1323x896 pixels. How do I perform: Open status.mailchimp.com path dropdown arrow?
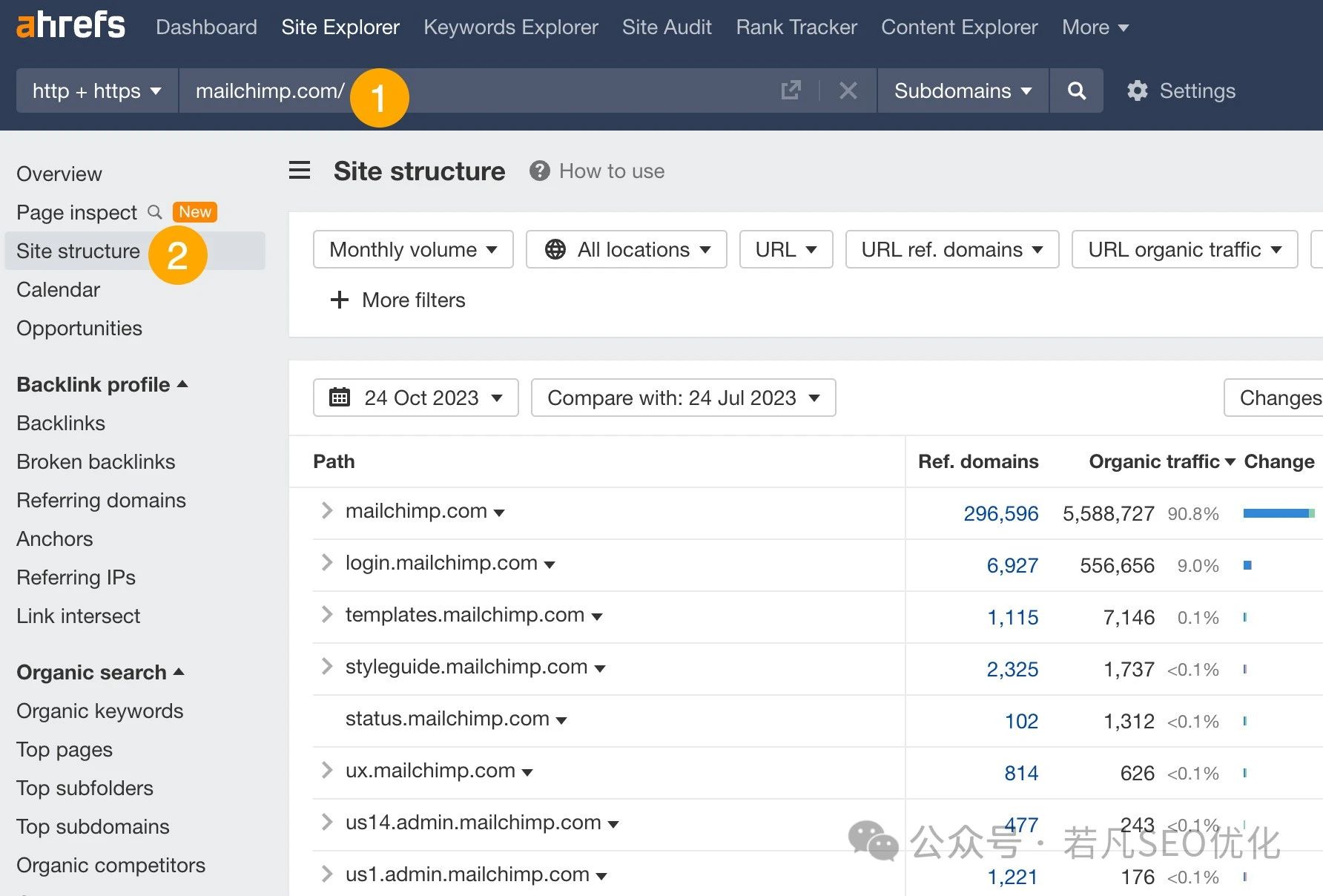click(561, 720)
